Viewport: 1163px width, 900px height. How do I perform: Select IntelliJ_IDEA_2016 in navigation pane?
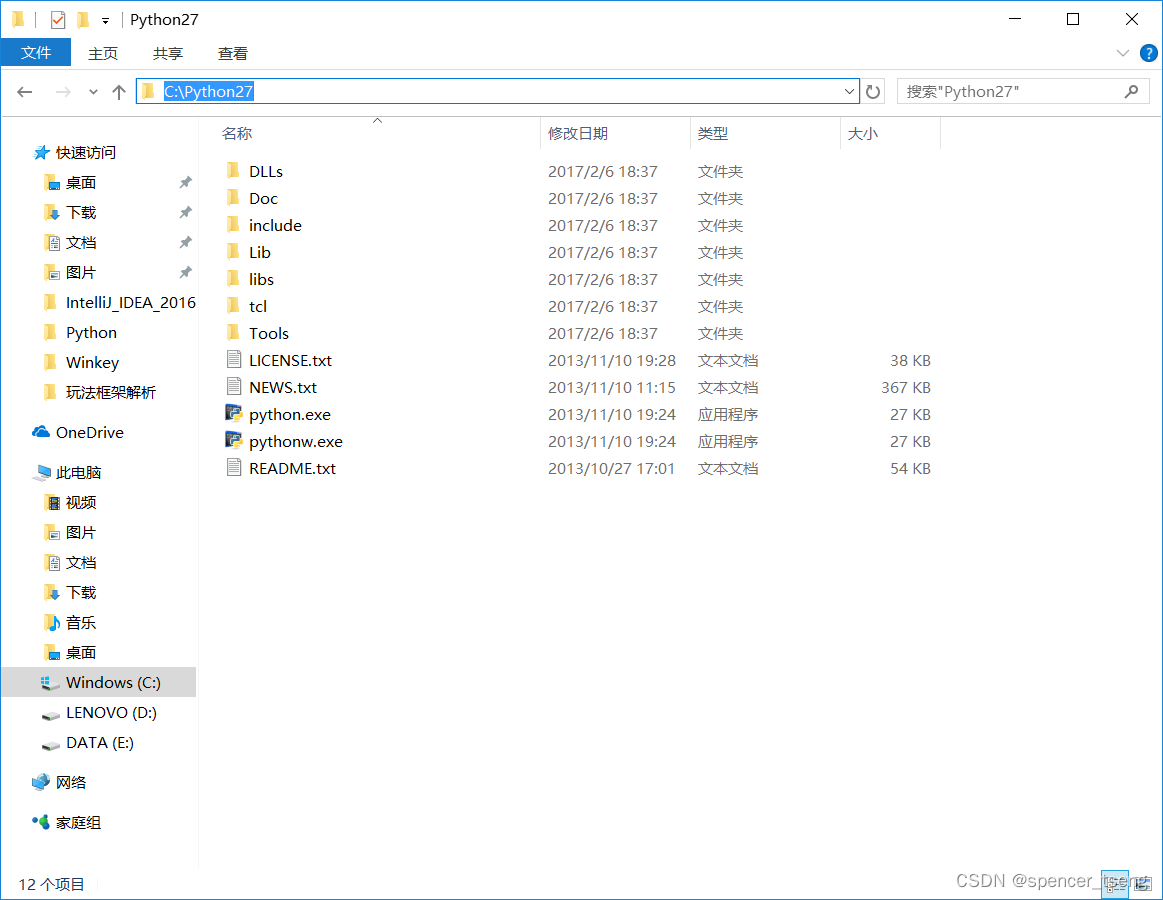click(99, 302)
